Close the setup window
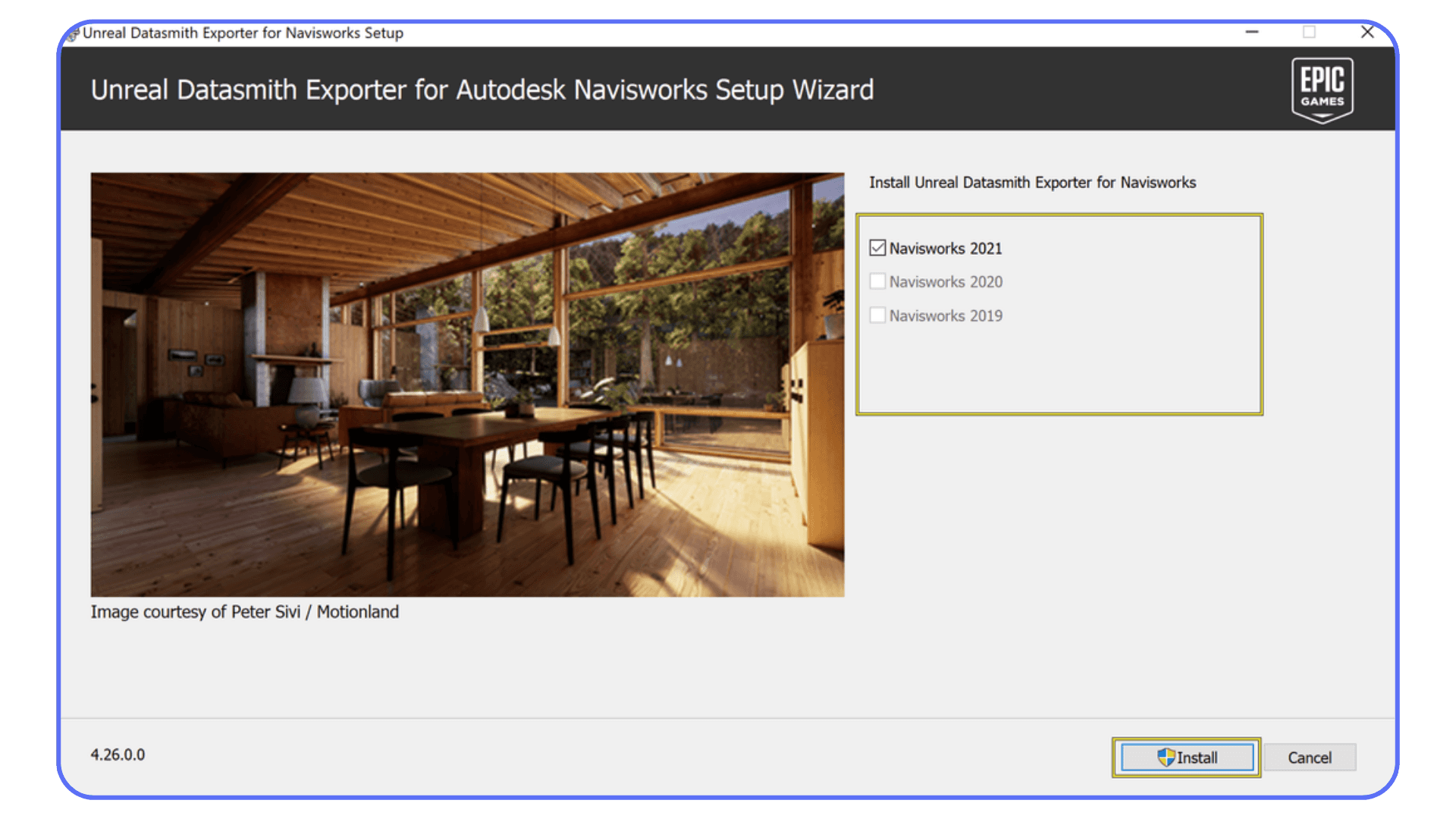1456x819 pixels. point(1367,32)
